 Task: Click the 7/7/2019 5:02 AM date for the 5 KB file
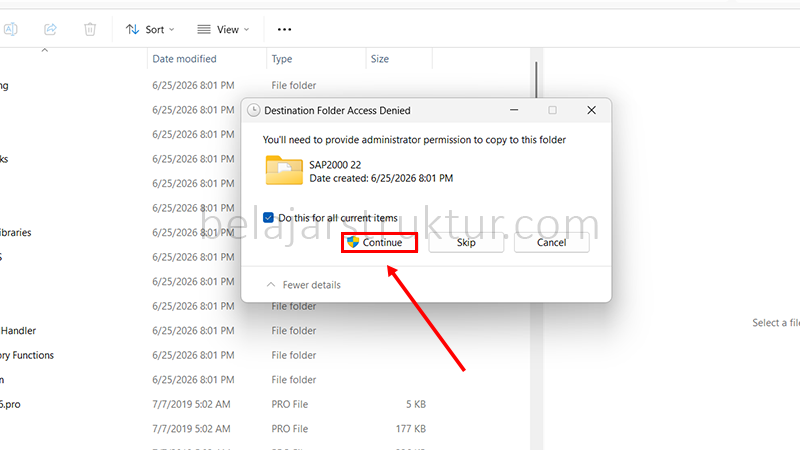click(x=191, y=404)
